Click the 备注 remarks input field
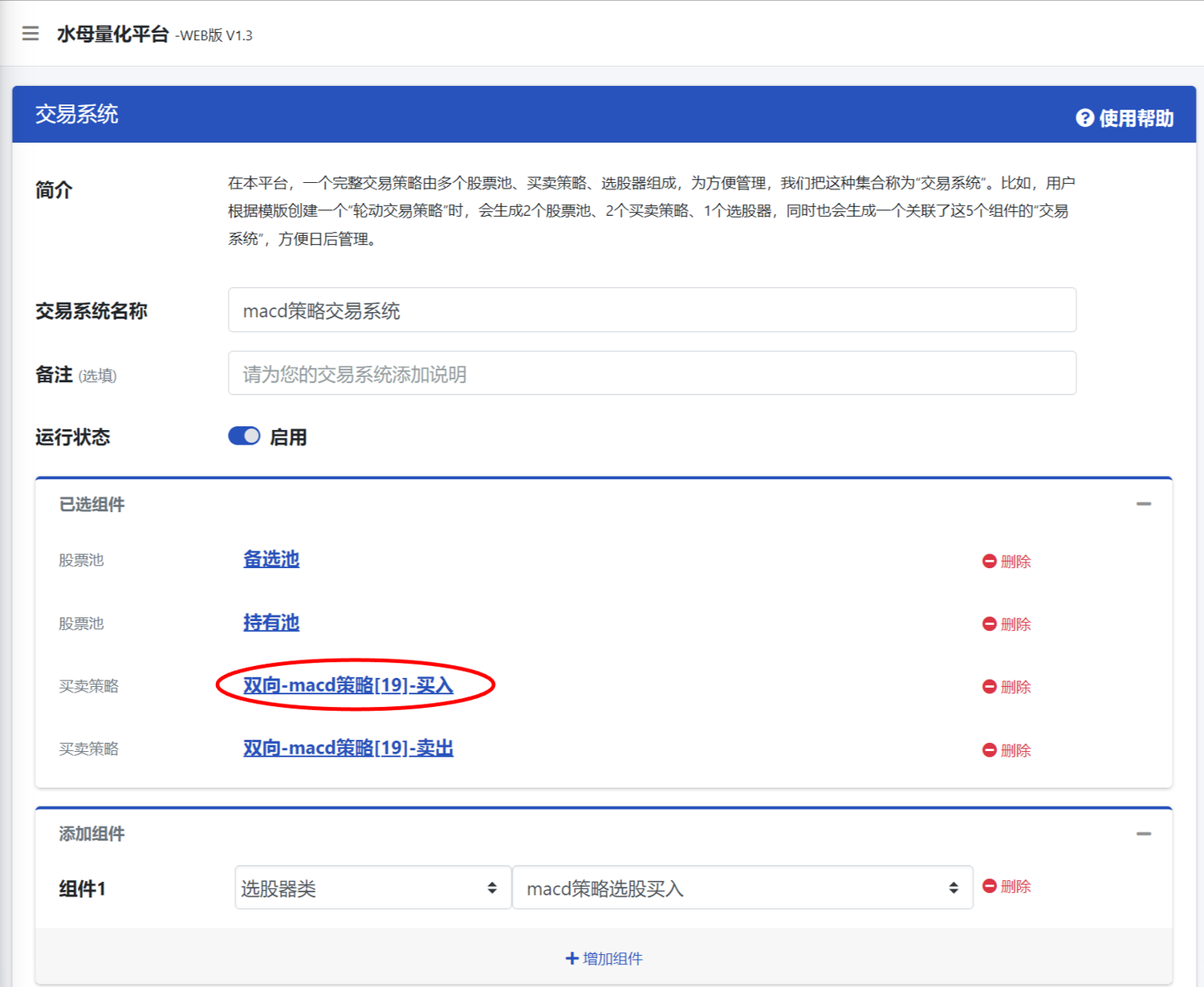The width and height of the screenshot is (1204, 987). click(652, 374)
